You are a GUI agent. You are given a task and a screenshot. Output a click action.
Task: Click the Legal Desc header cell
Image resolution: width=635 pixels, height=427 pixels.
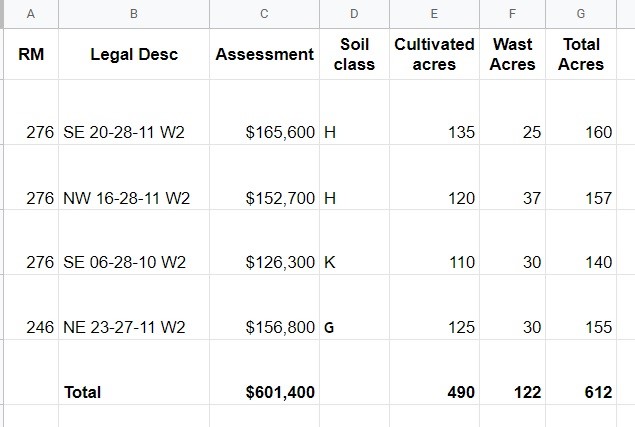pyautogui.click(x=134, y=54)
